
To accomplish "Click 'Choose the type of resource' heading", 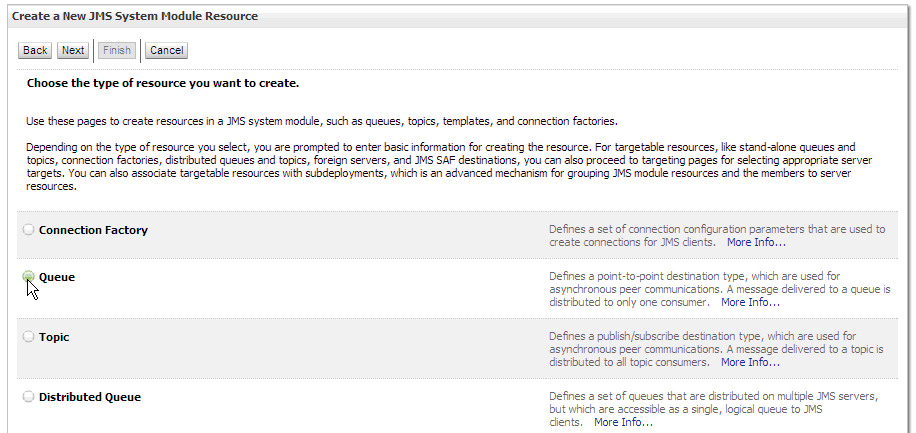I will (x=163, y=83).
